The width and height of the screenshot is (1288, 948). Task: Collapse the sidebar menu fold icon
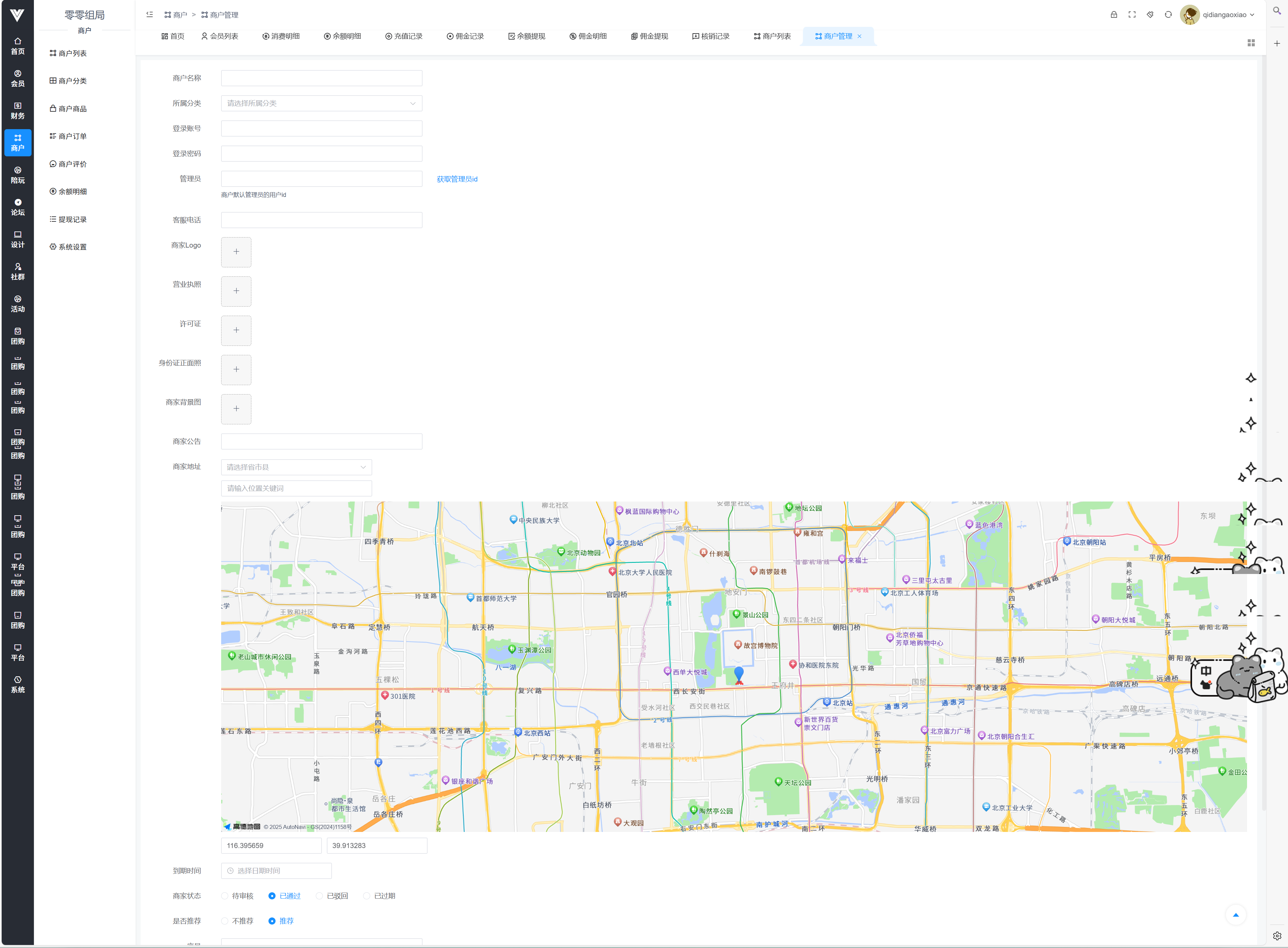coord(150,15)
